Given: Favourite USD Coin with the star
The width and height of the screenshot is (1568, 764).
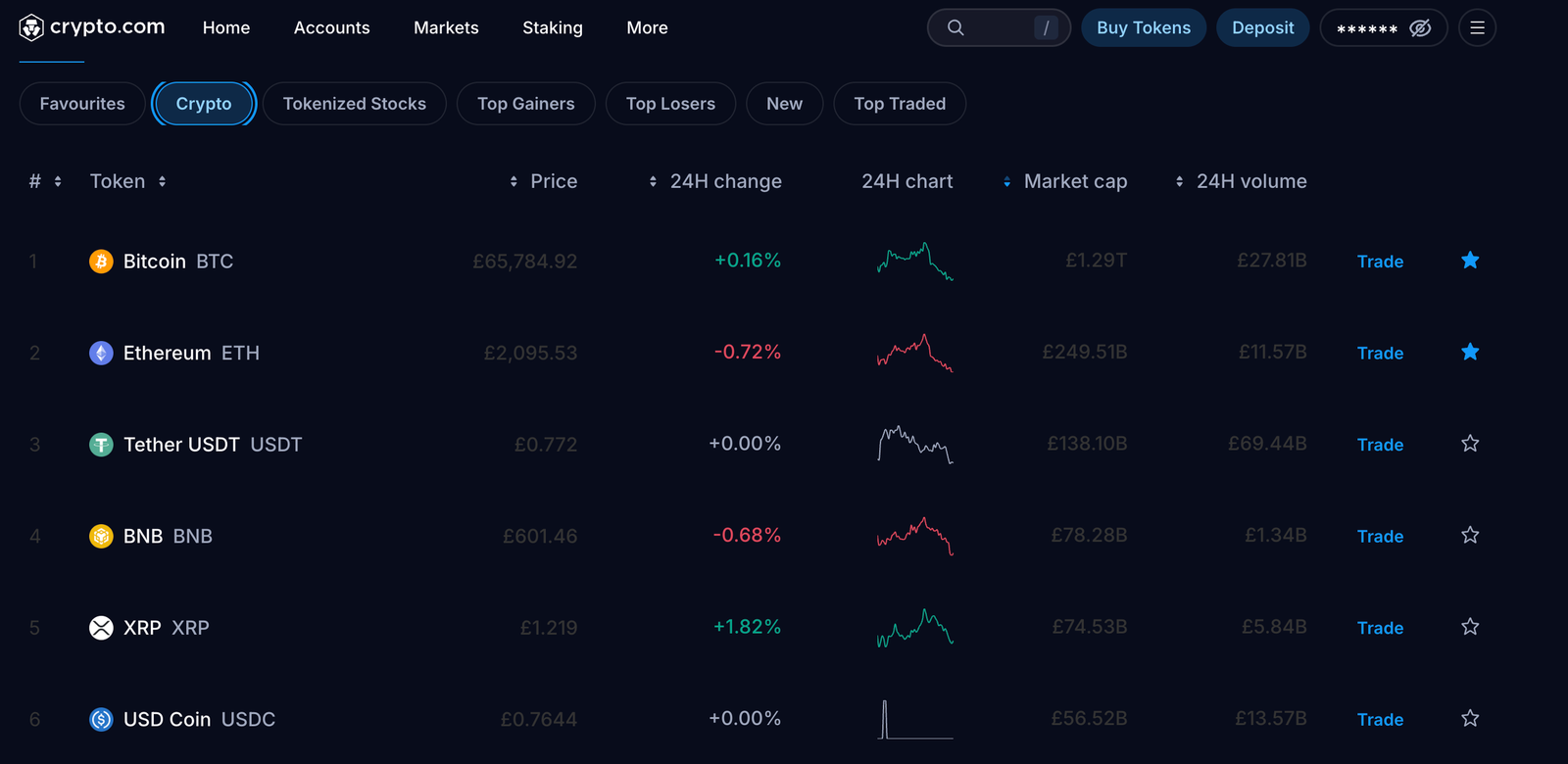Looking at the screenshot, I should pos(1470,718).
